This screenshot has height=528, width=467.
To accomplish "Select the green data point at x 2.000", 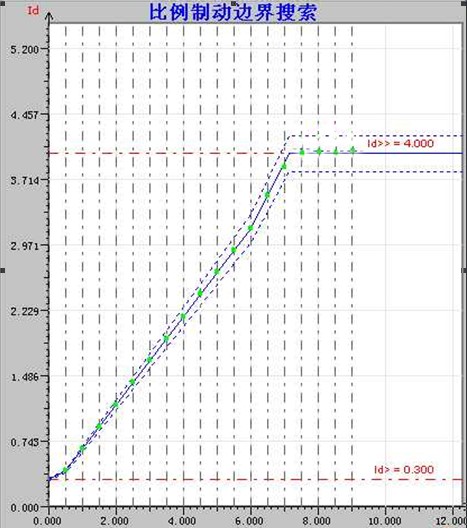I will coord(116,404).
